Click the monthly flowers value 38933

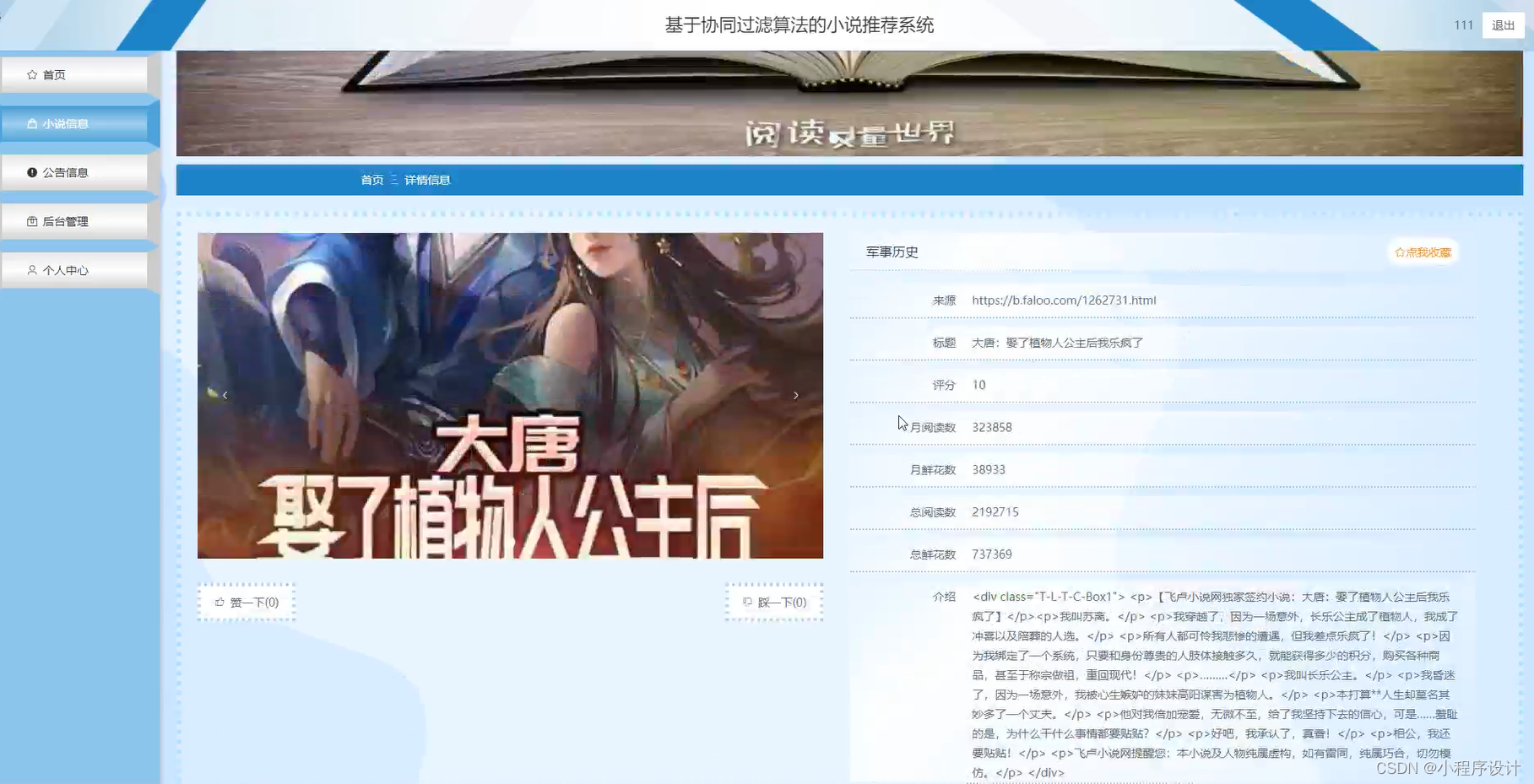[989, 469]
